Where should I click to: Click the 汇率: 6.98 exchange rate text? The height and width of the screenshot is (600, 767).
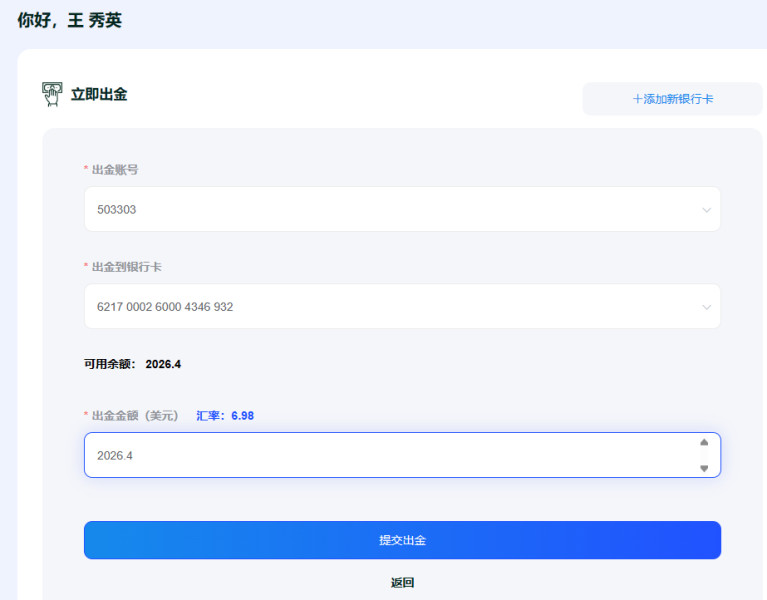click(x=225, y=416)
